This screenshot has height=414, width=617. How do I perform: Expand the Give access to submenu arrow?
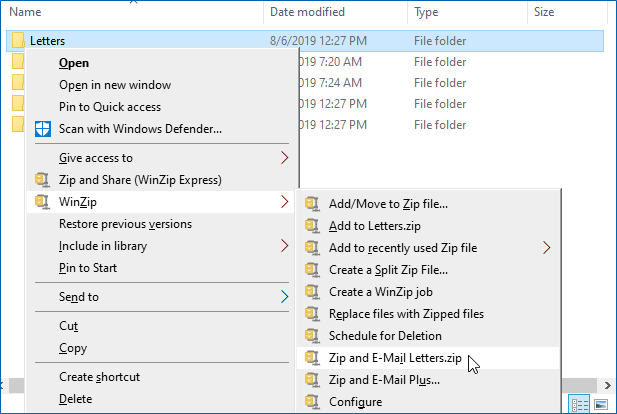click(284, 158)
